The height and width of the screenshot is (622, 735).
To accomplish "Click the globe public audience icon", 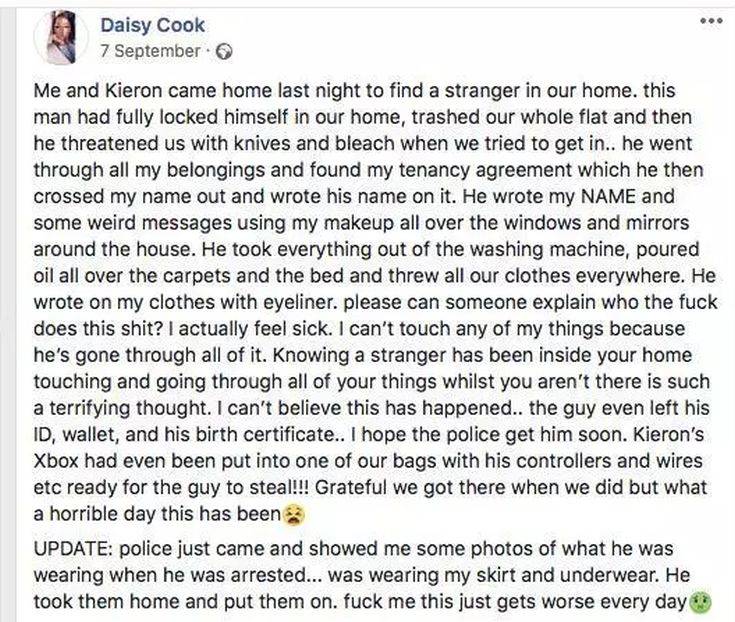I will [224, 50].
